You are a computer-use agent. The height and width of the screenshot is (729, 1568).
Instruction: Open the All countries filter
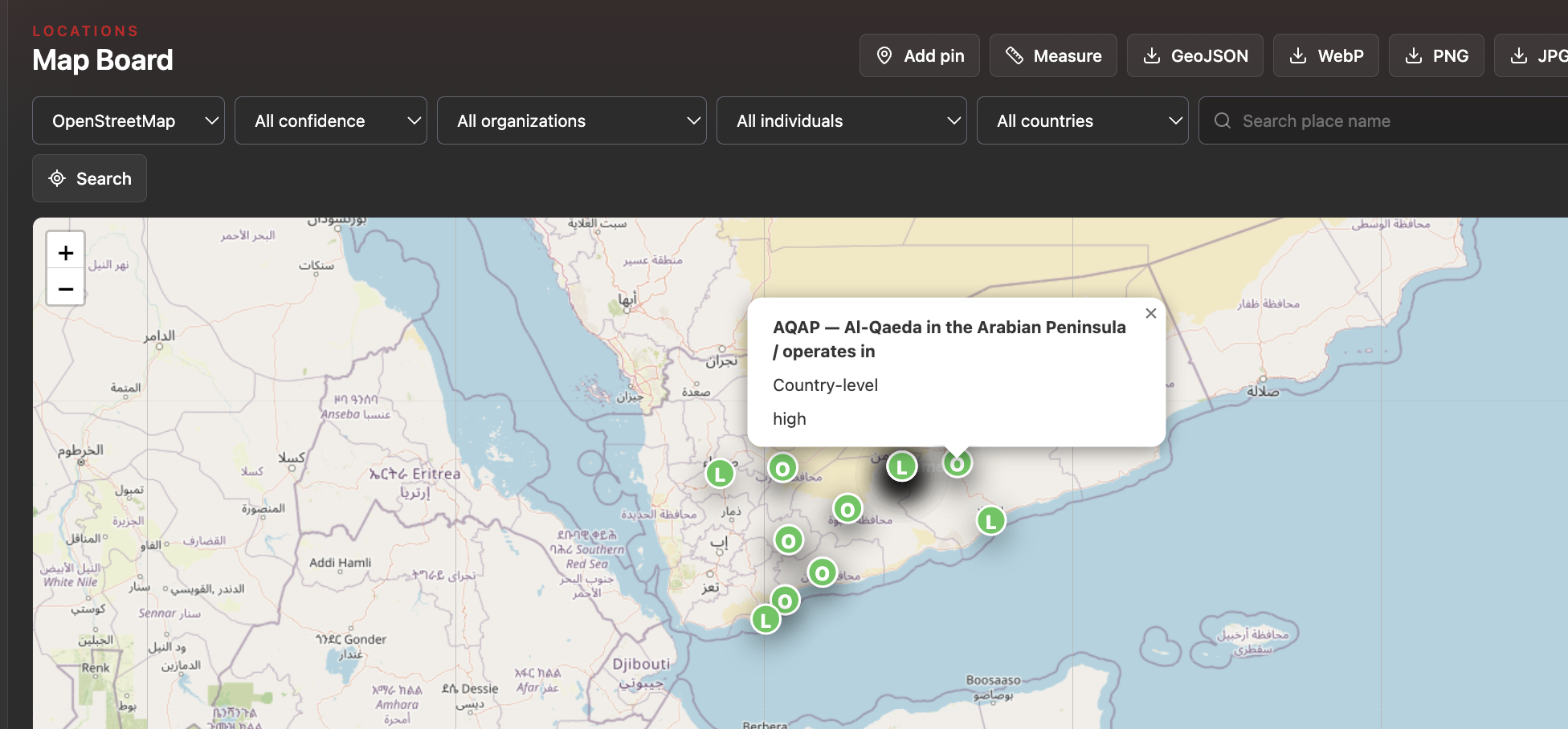point(1083,120)
